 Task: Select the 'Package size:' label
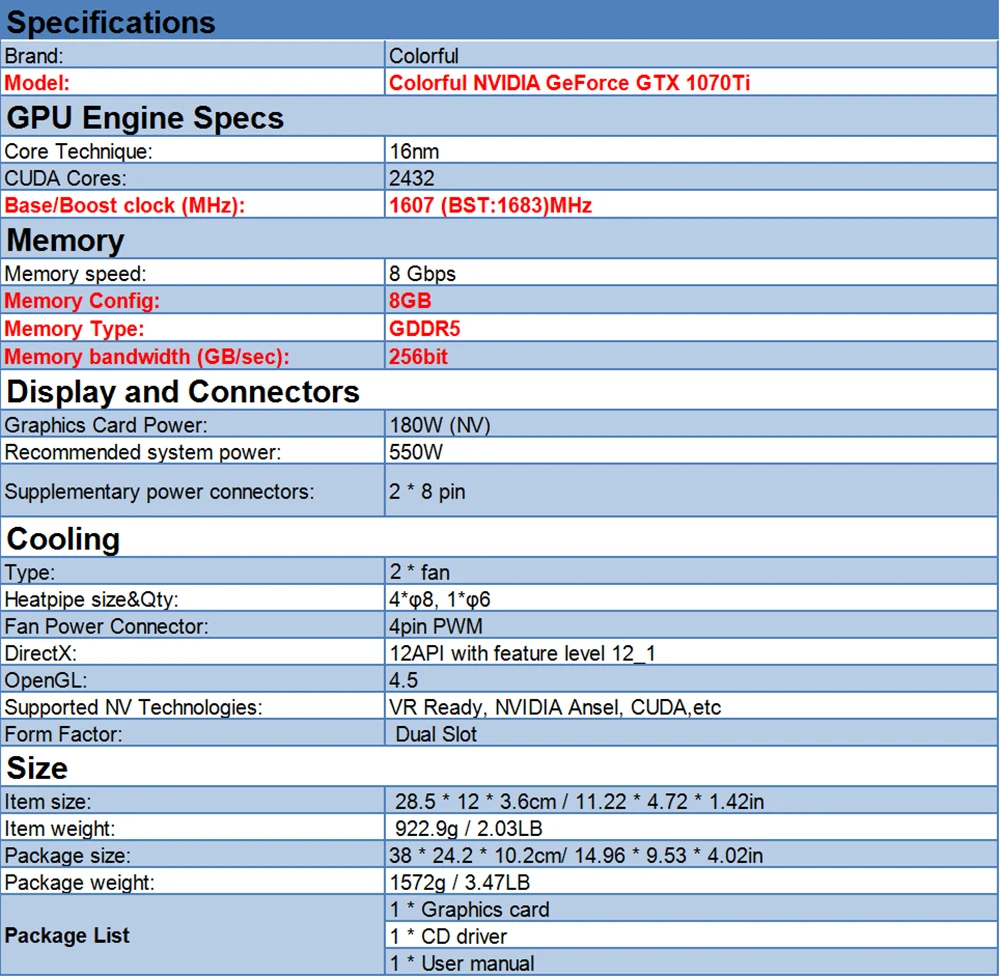68,856
